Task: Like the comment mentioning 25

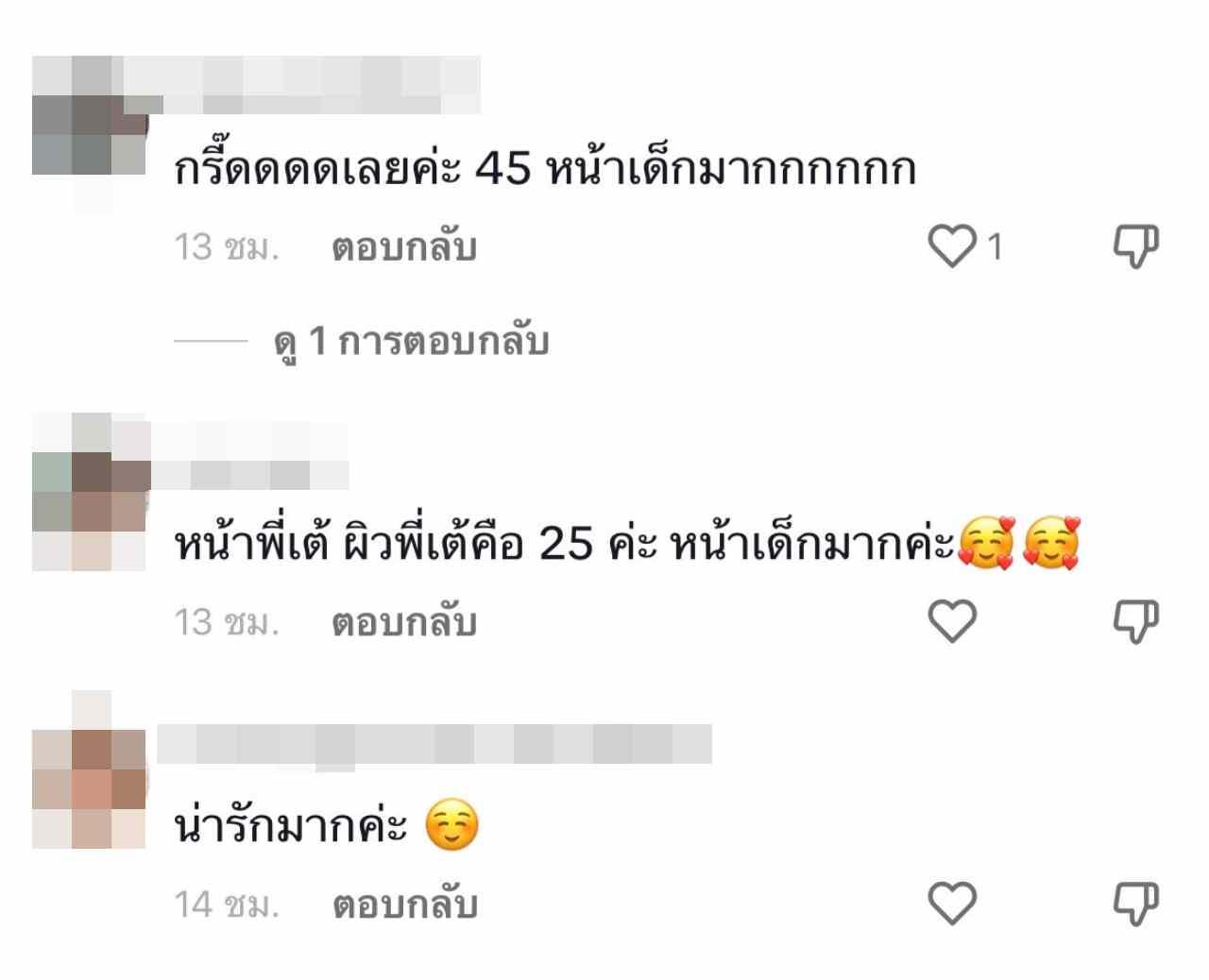Action: [x=951, y=621]
